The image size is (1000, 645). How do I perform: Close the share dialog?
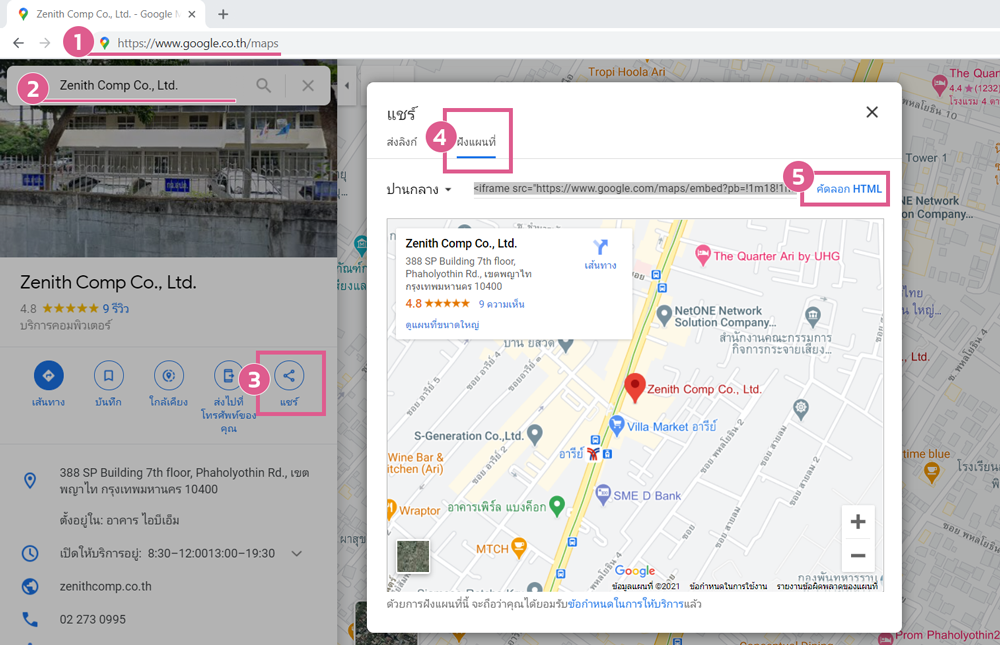[x=872, y=112]
